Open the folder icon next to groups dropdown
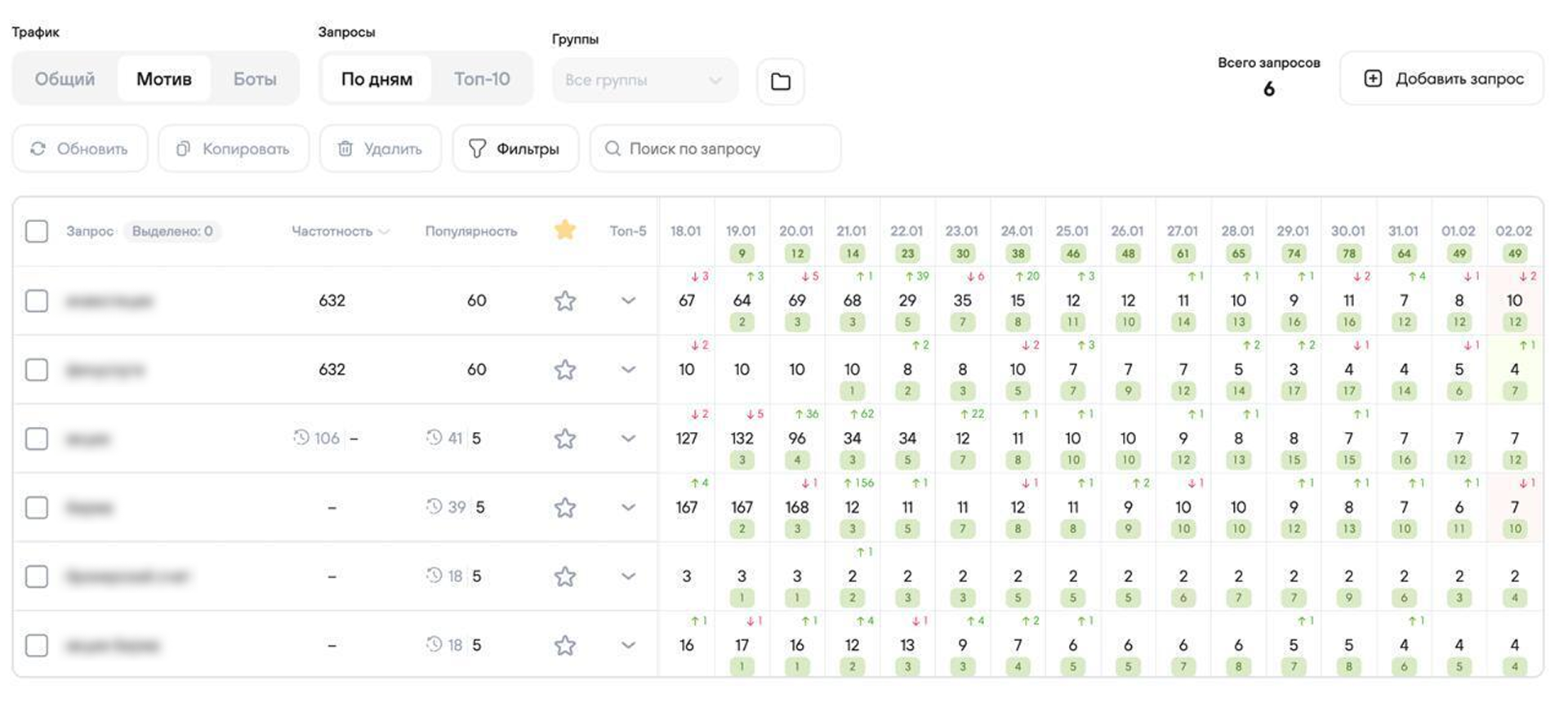Viewport: 1568px width, 712px height. tap(781, 81)
